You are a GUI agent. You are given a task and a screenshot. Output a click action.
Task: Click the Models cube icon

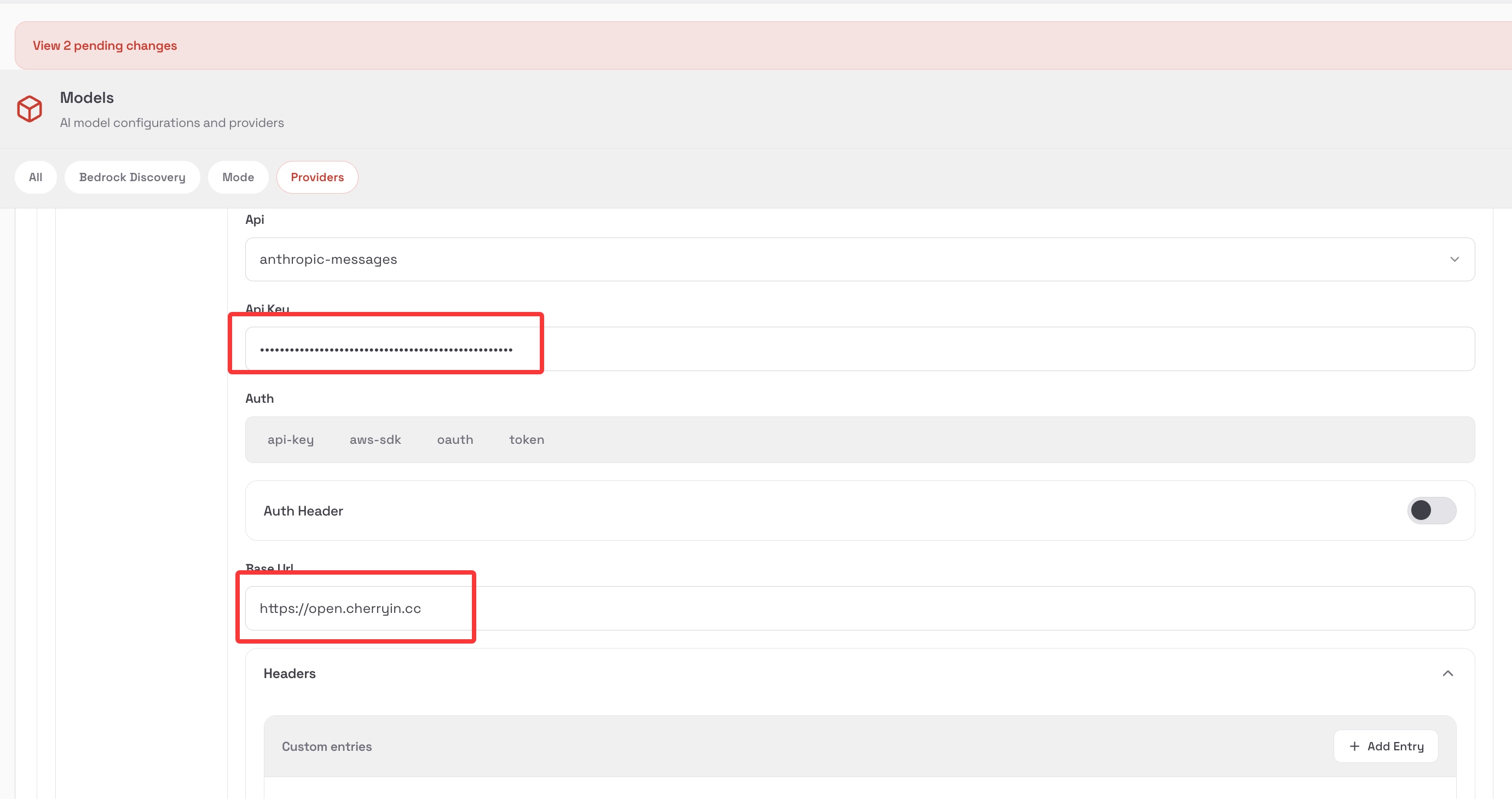pyautogui.click(x=30, y=109)
